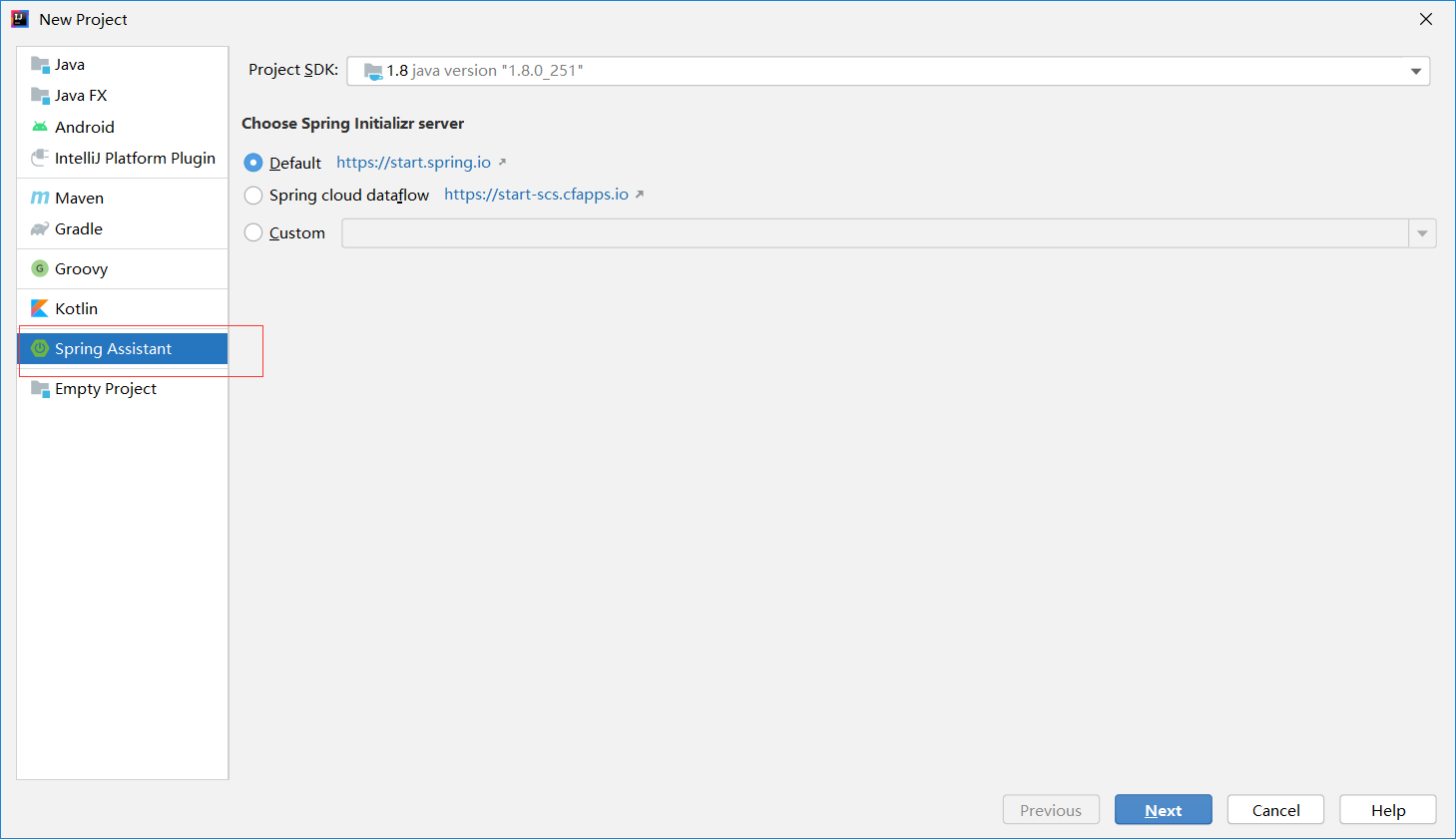Open the Project SDK dropdown
The height and width of the screenshot is (839, 1456).
pos(1415,71)
